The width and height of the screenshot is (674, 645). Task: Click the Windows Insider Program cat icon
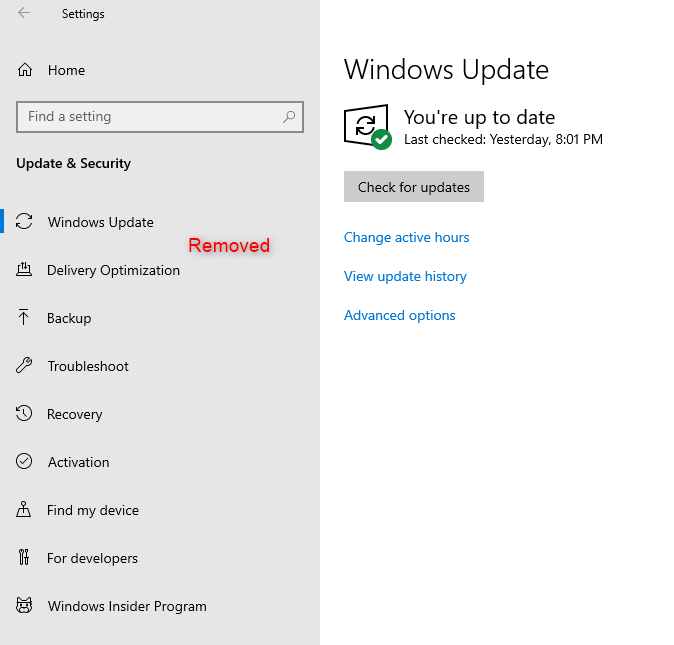pyautogui.click(x=24, y=605)
